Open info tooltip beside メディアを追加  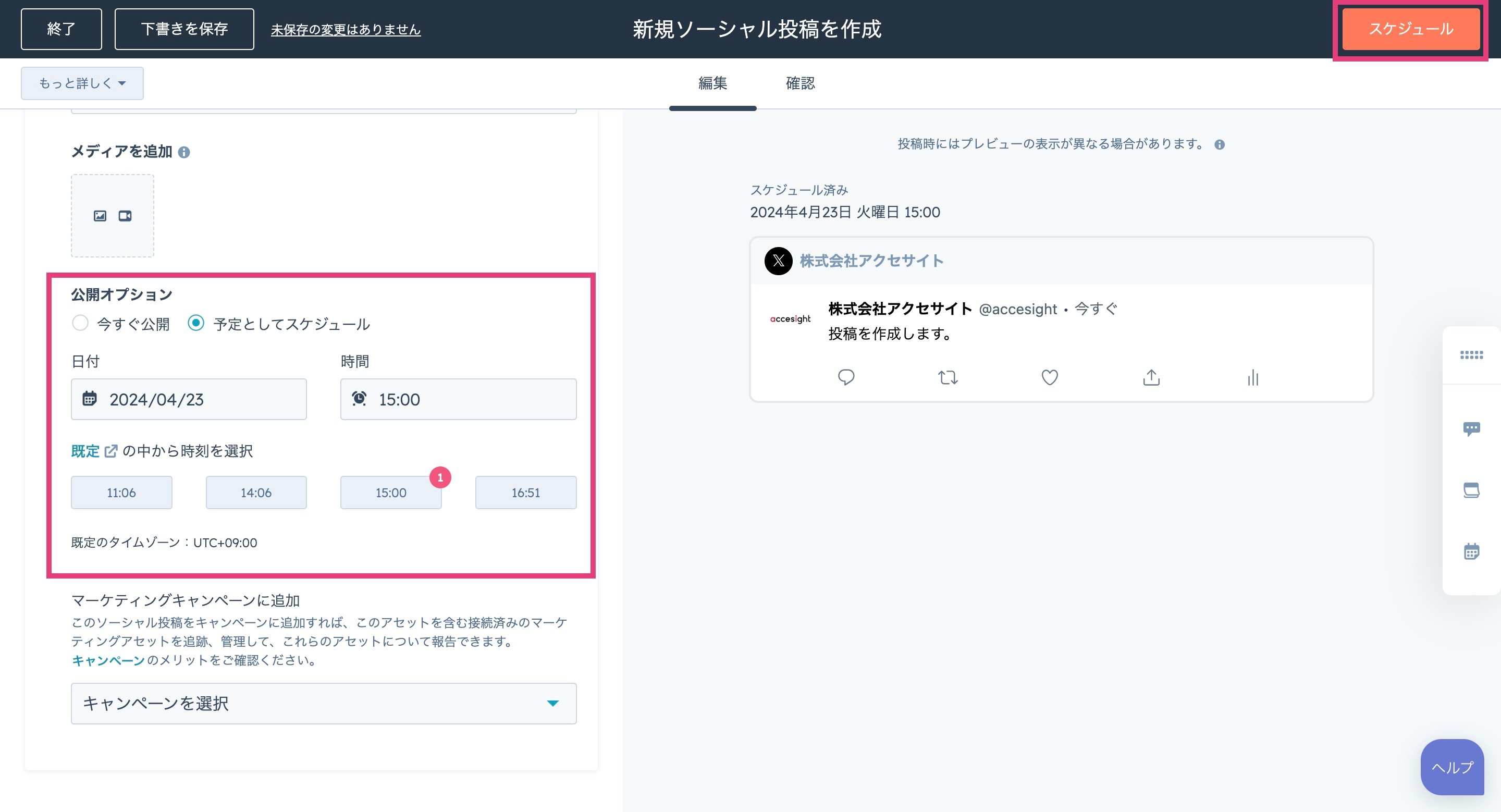click(x=184, y=153)
